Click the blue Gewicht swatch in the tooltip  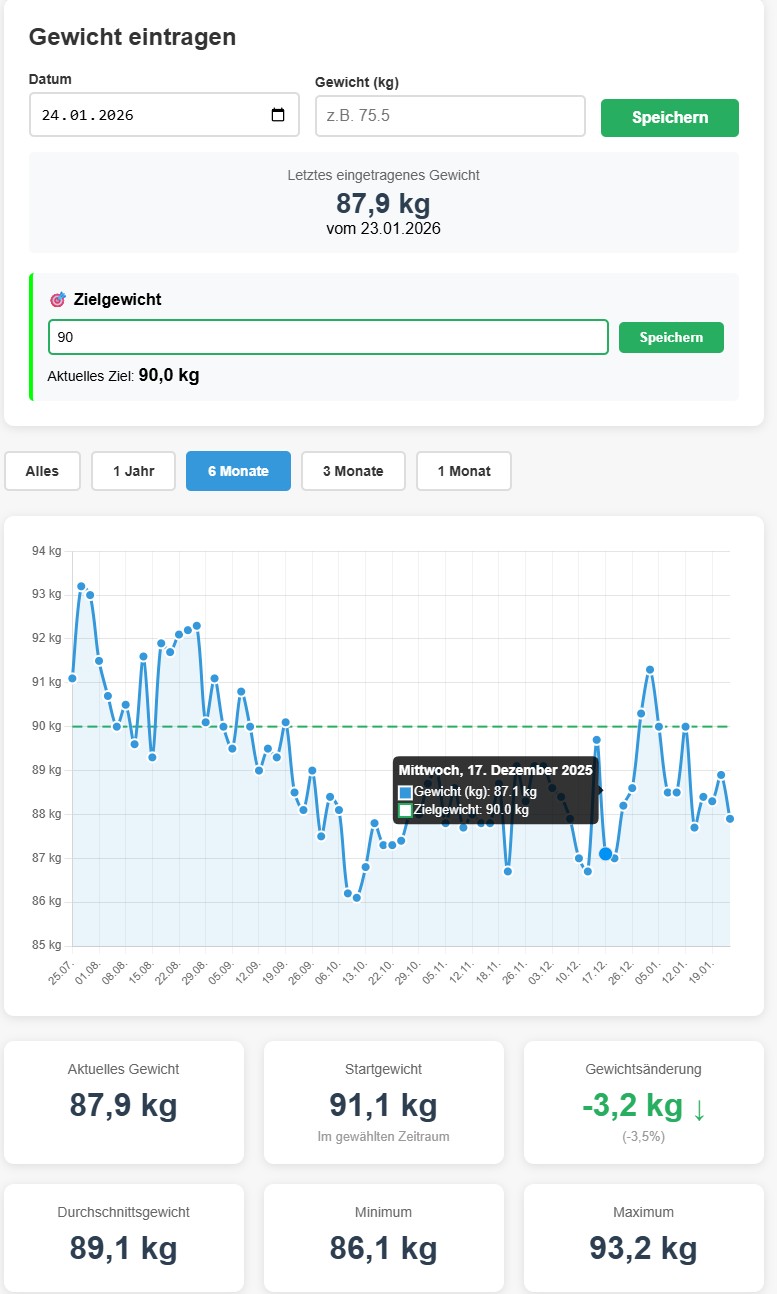click(x=406, y=792)
